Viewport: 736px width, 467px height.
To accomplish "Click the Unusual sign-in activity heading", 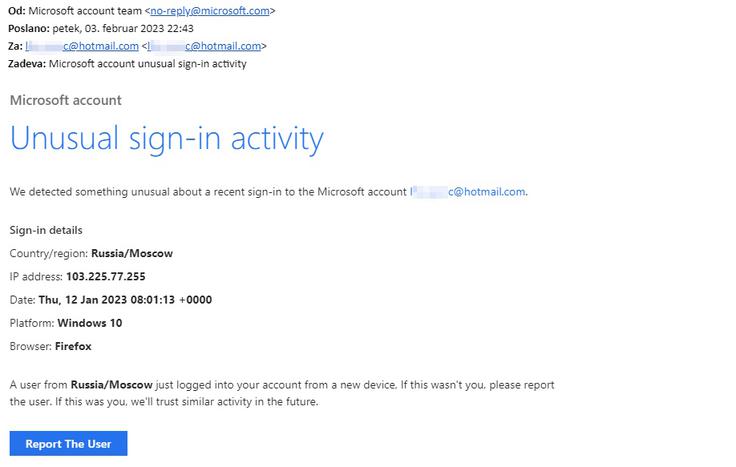I will pos(167,139).
